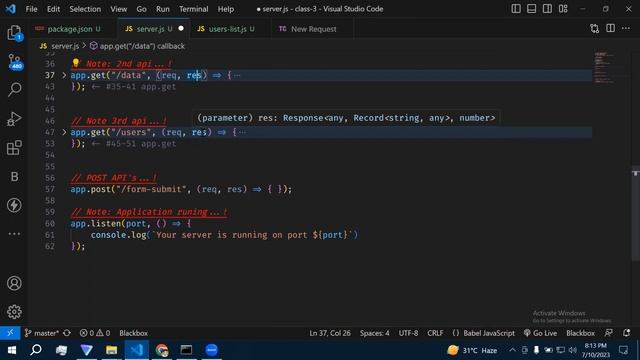The height and width of the screenshot is (360, 640).
Task: Open the Search view in activity bar
Action: coord(14,89)
